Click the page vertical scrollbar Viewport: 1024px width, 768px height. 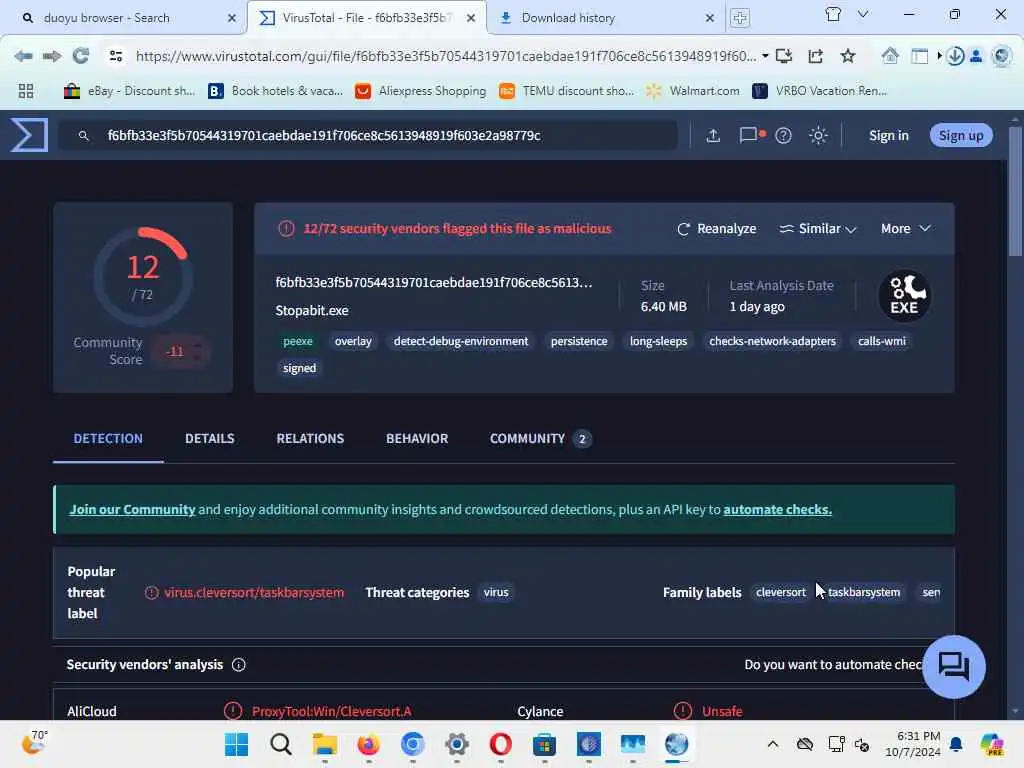[1015, 193]
